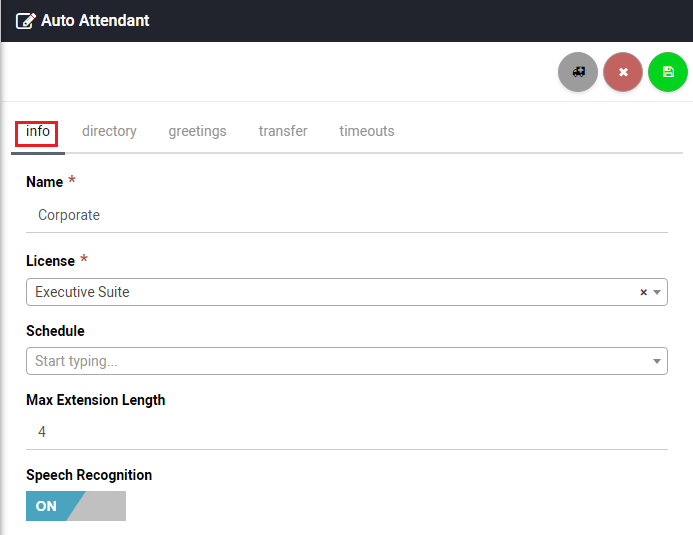The image size is (693, 535).
Task: Turn off the Speech Recognition switch
Action: (76, 506)
